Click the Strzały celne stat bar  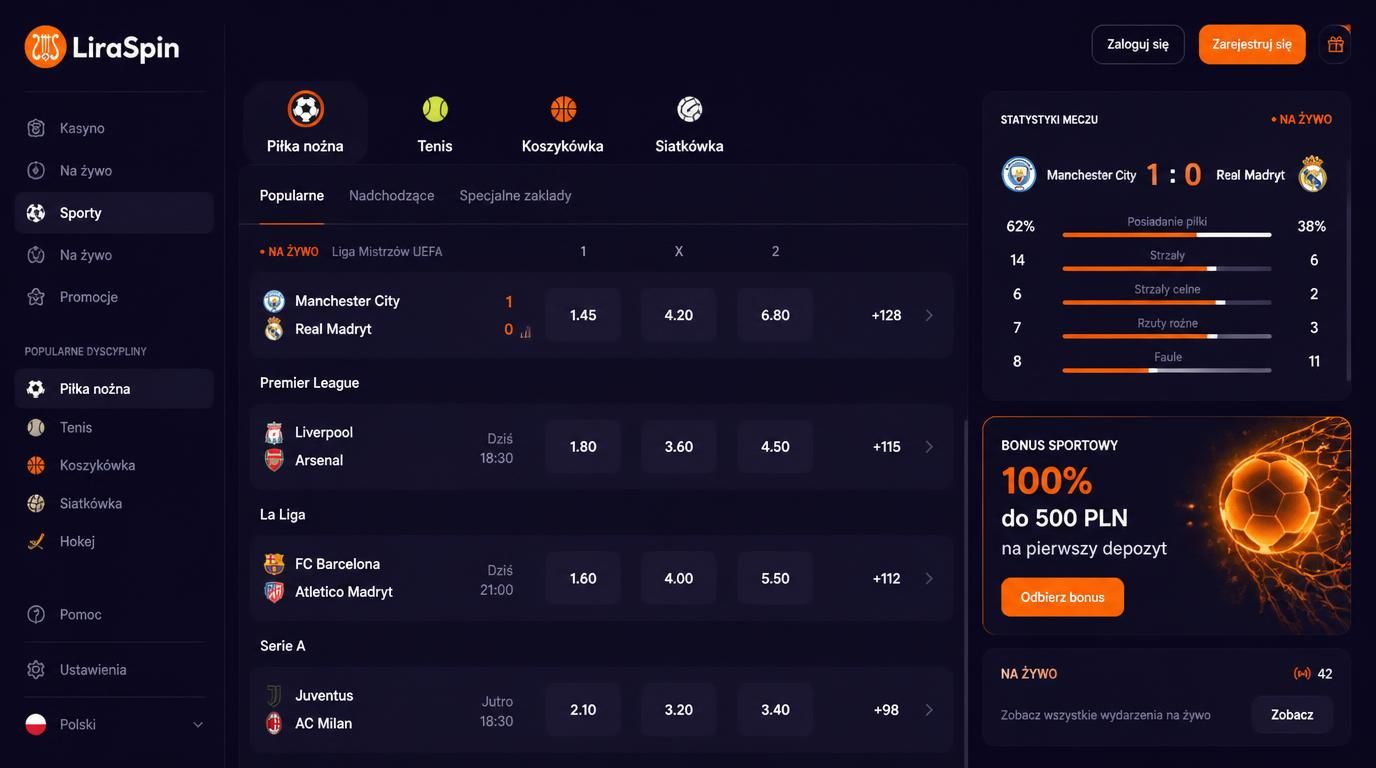pos(1167,302)
